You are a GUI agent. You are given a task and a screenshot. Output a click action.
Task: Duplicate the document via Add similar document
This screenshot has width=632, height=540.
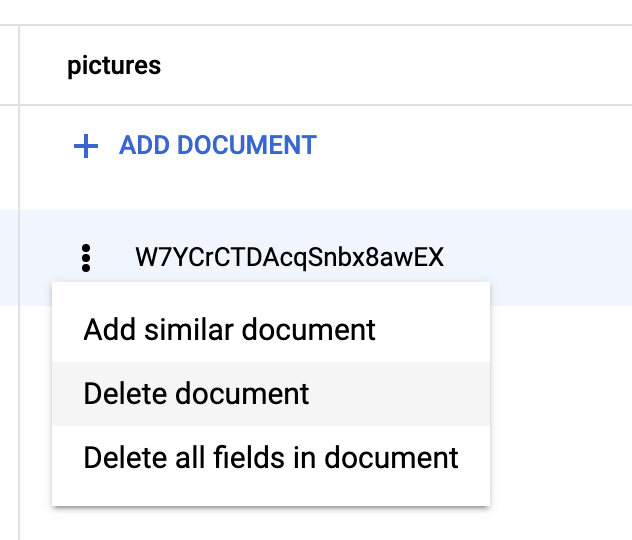tap(230, 329)
